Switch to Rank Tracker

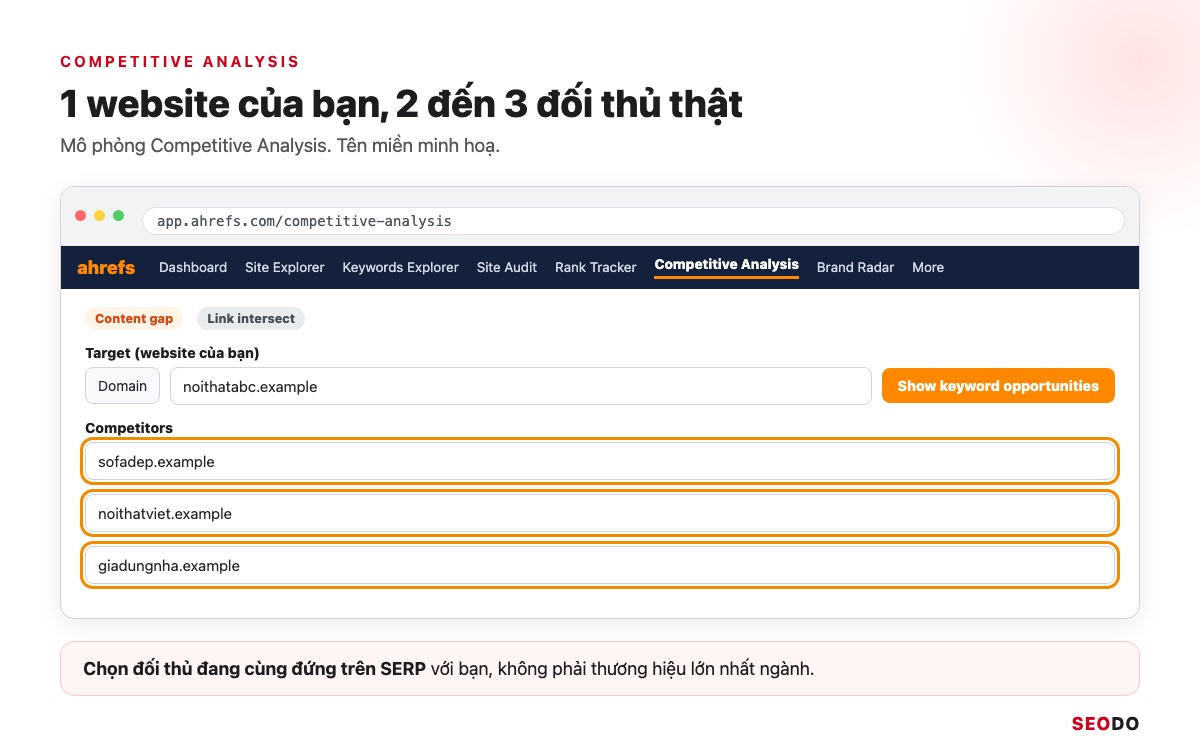click(x=596, y=267)
